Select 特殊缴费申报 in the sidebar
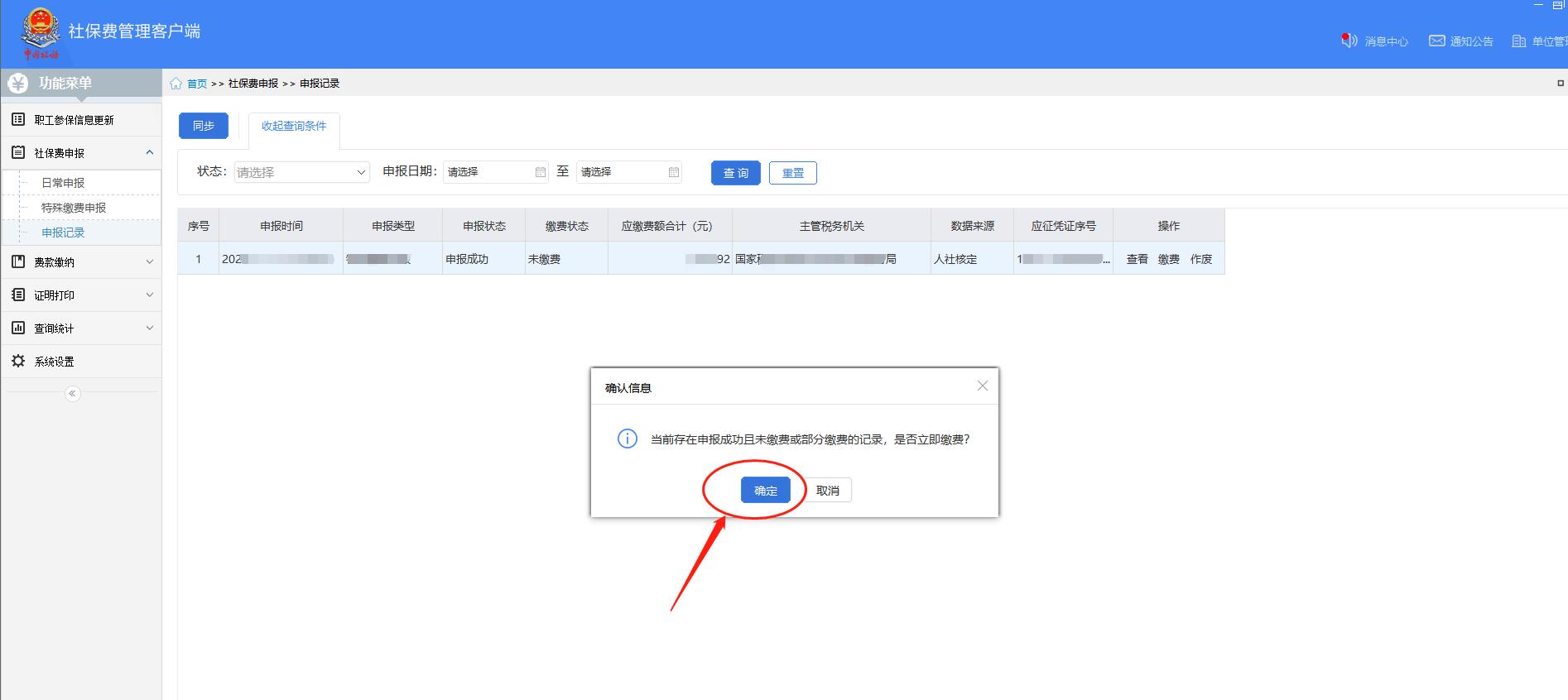 [74, 208]
